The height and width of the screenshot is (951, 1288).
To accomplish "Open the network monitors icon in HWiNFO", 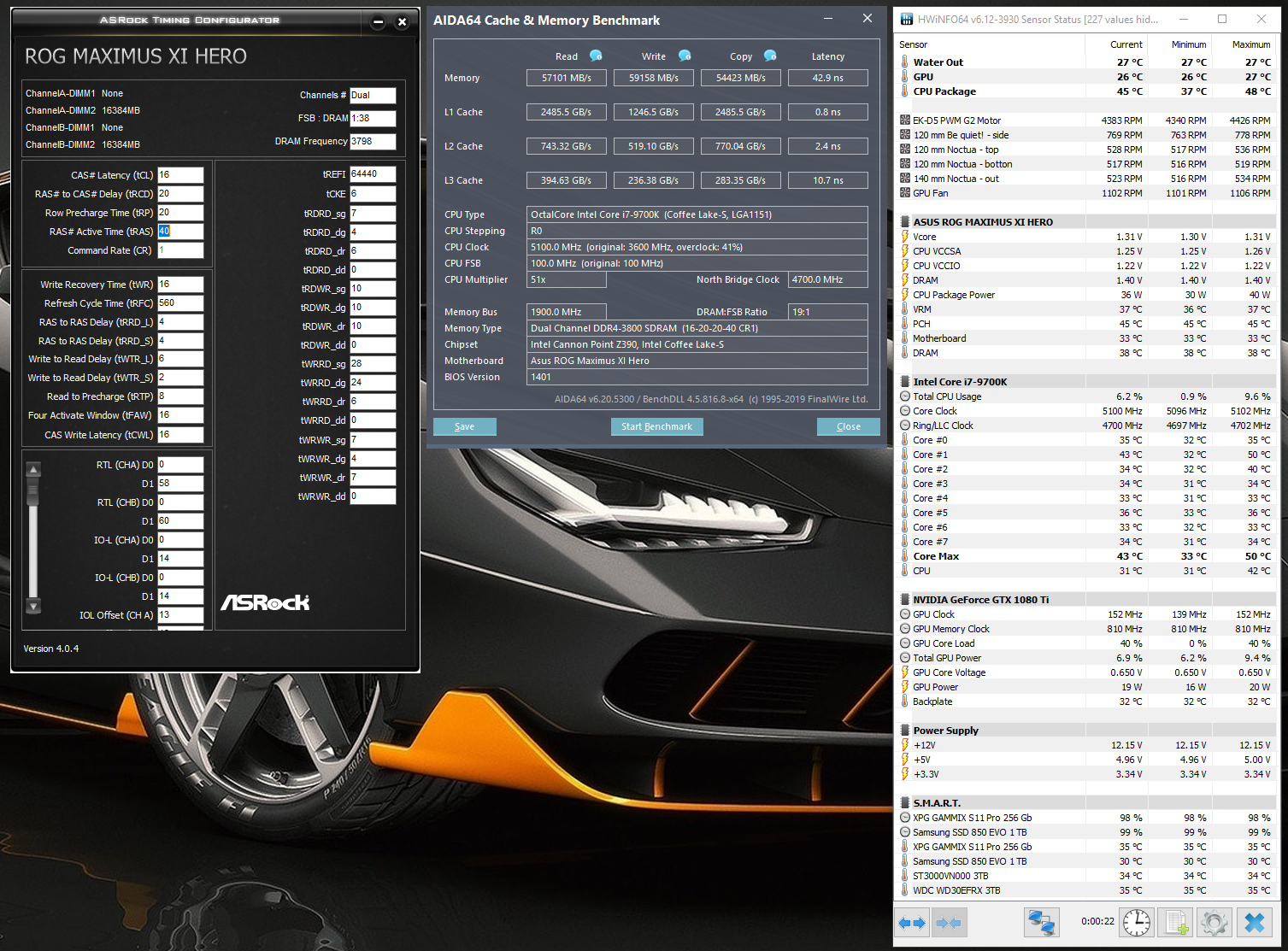I will click(x=1041, y=923).
